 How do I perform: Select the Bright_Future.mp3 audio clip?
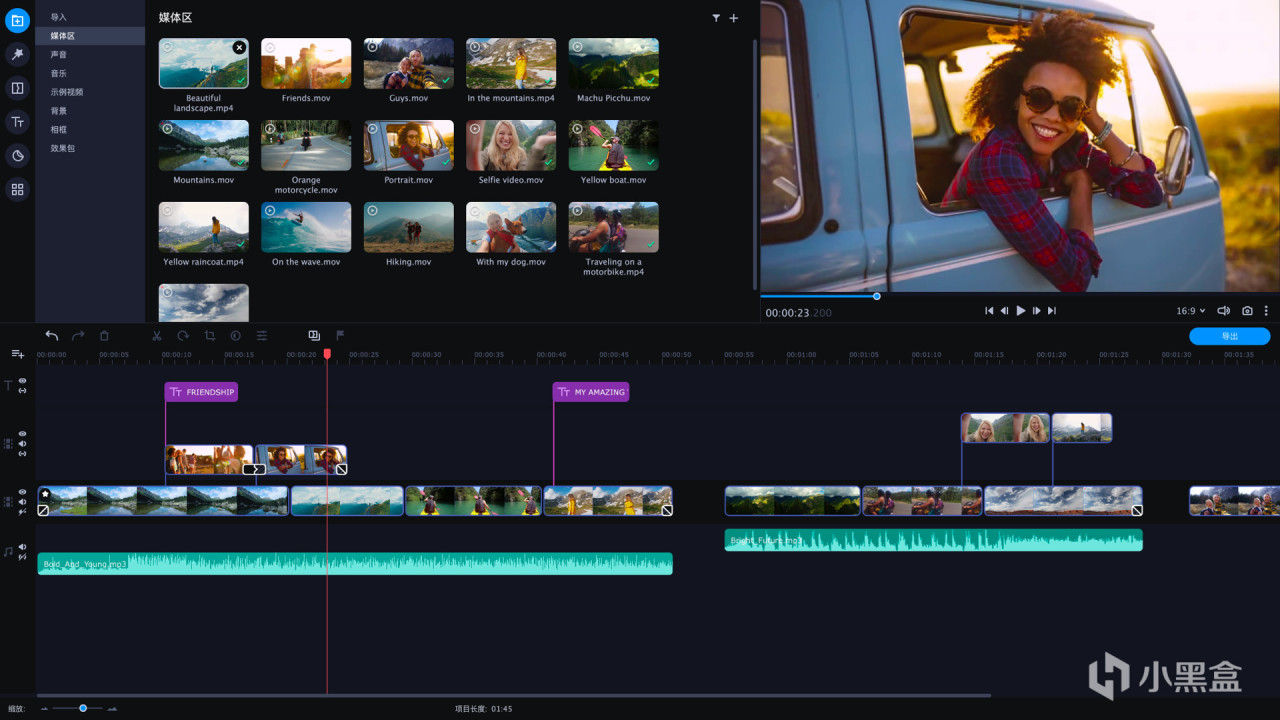coord(934,540)
